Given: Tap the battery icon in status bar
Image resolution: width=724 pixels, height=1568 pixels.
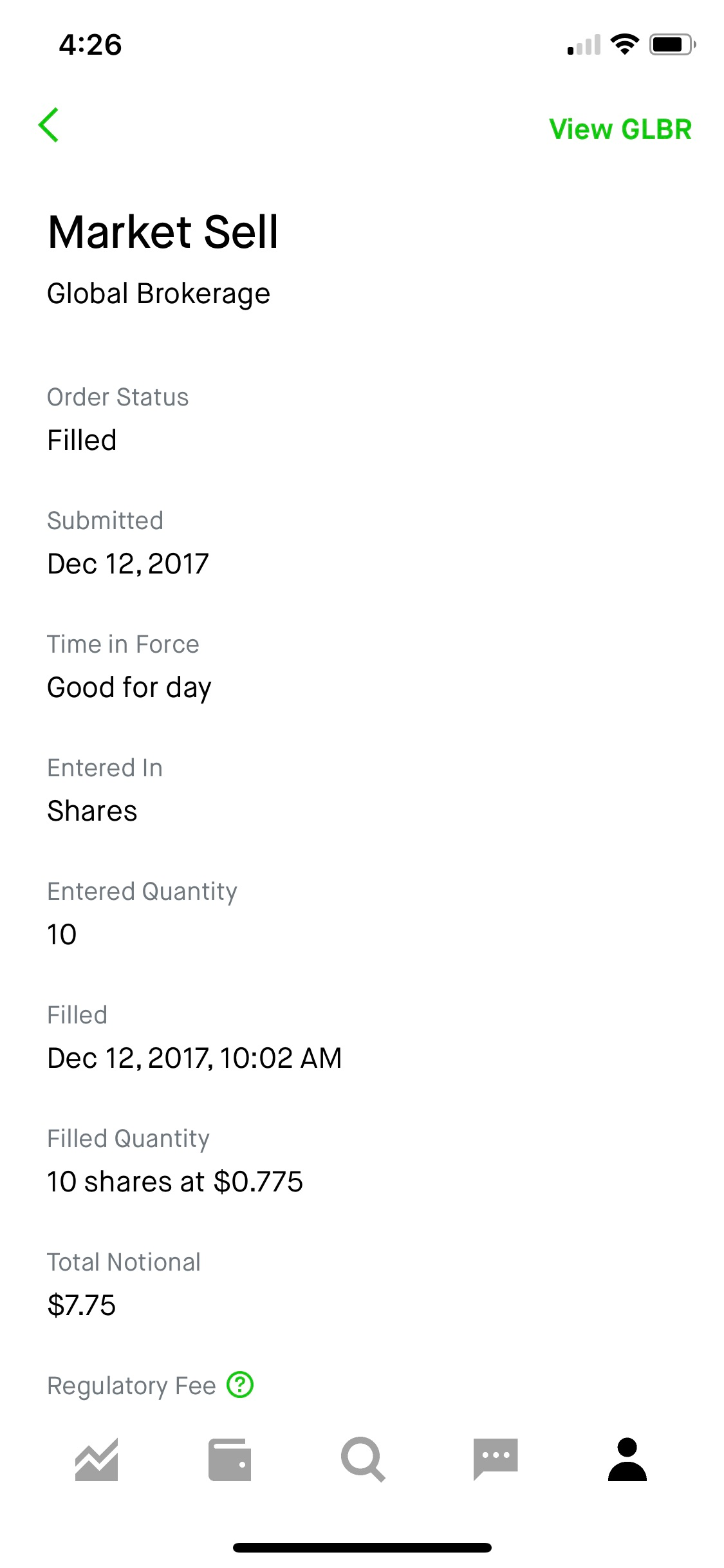Looking at the screenshot, I should (672, 44).
